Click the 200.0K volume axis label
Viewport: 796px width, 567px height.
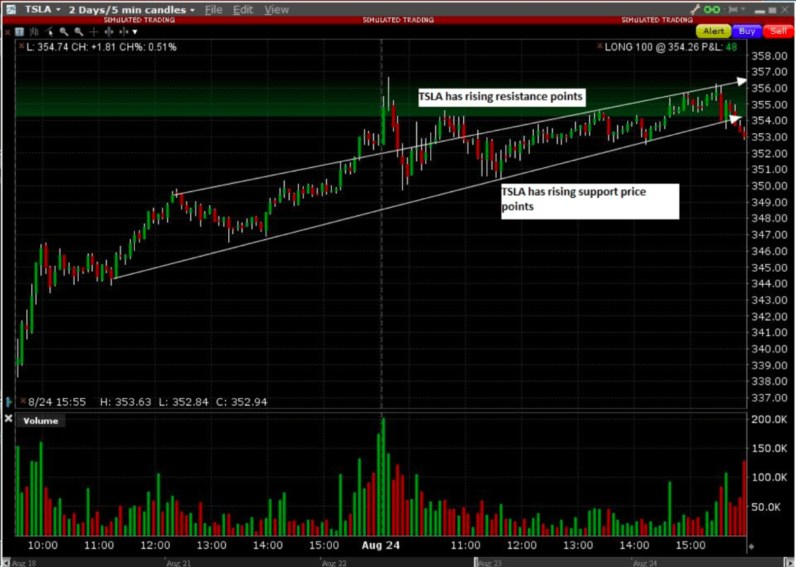[770, 419]
